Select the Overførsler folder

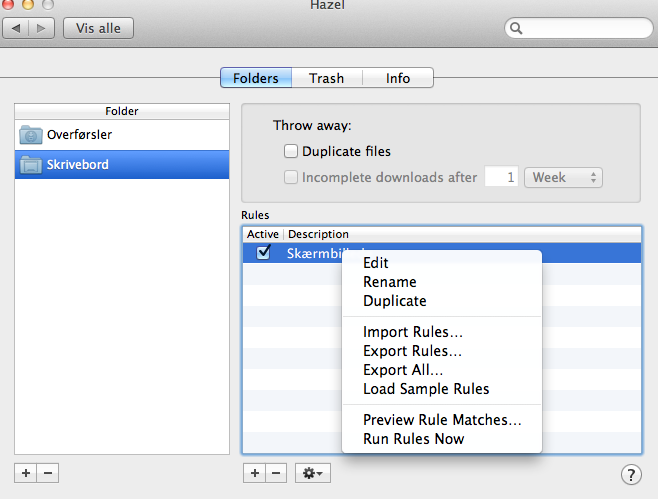(122, 135)
